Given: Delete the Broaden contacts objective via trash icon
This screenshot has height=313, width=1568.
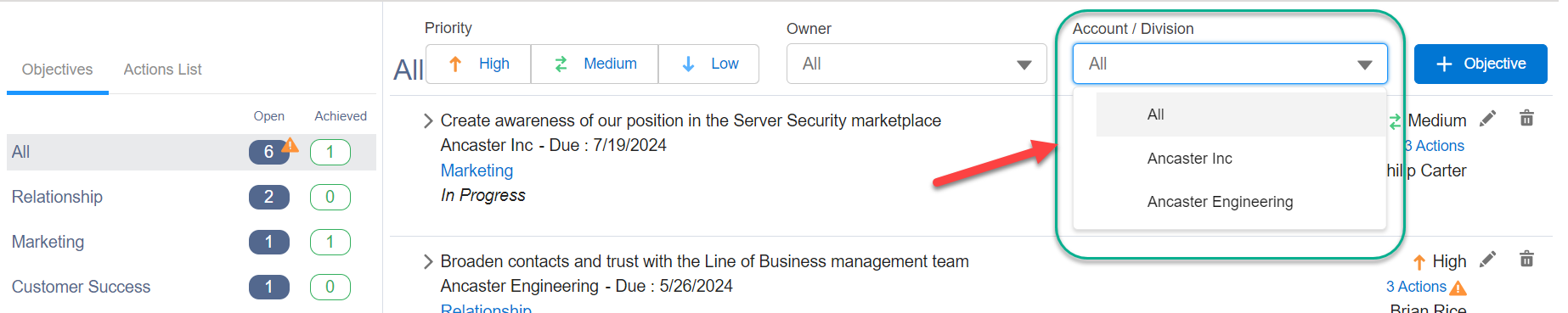Looking at the screenshot, I should pos(1526,260).
